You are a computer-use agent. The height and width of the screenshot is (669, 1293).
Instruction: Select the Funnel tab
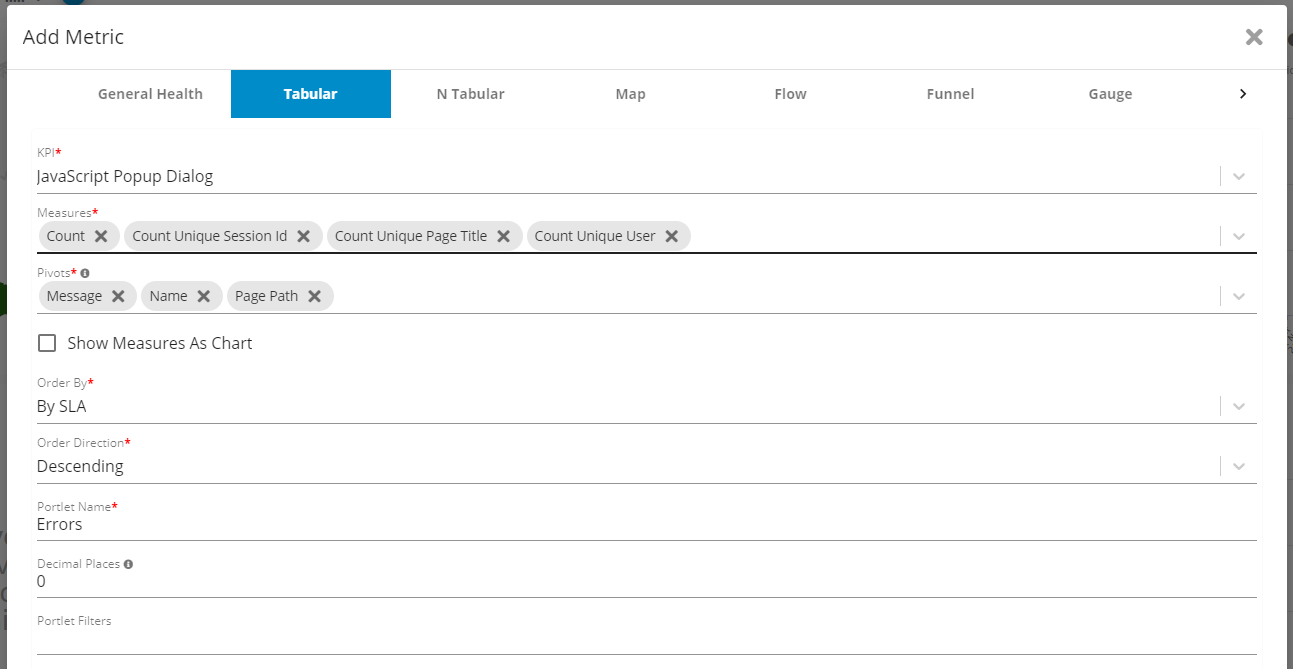(950, 94)
